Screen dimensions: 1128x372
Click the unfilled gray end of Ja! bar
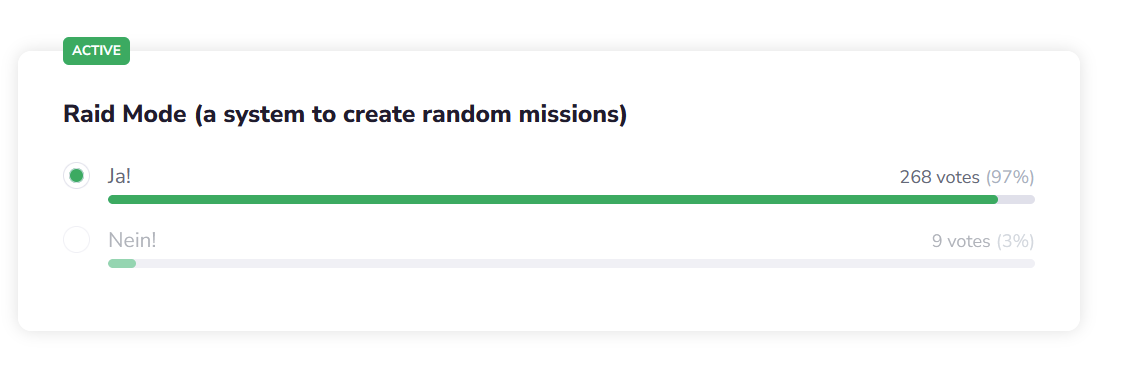[x=1016, y=199]
